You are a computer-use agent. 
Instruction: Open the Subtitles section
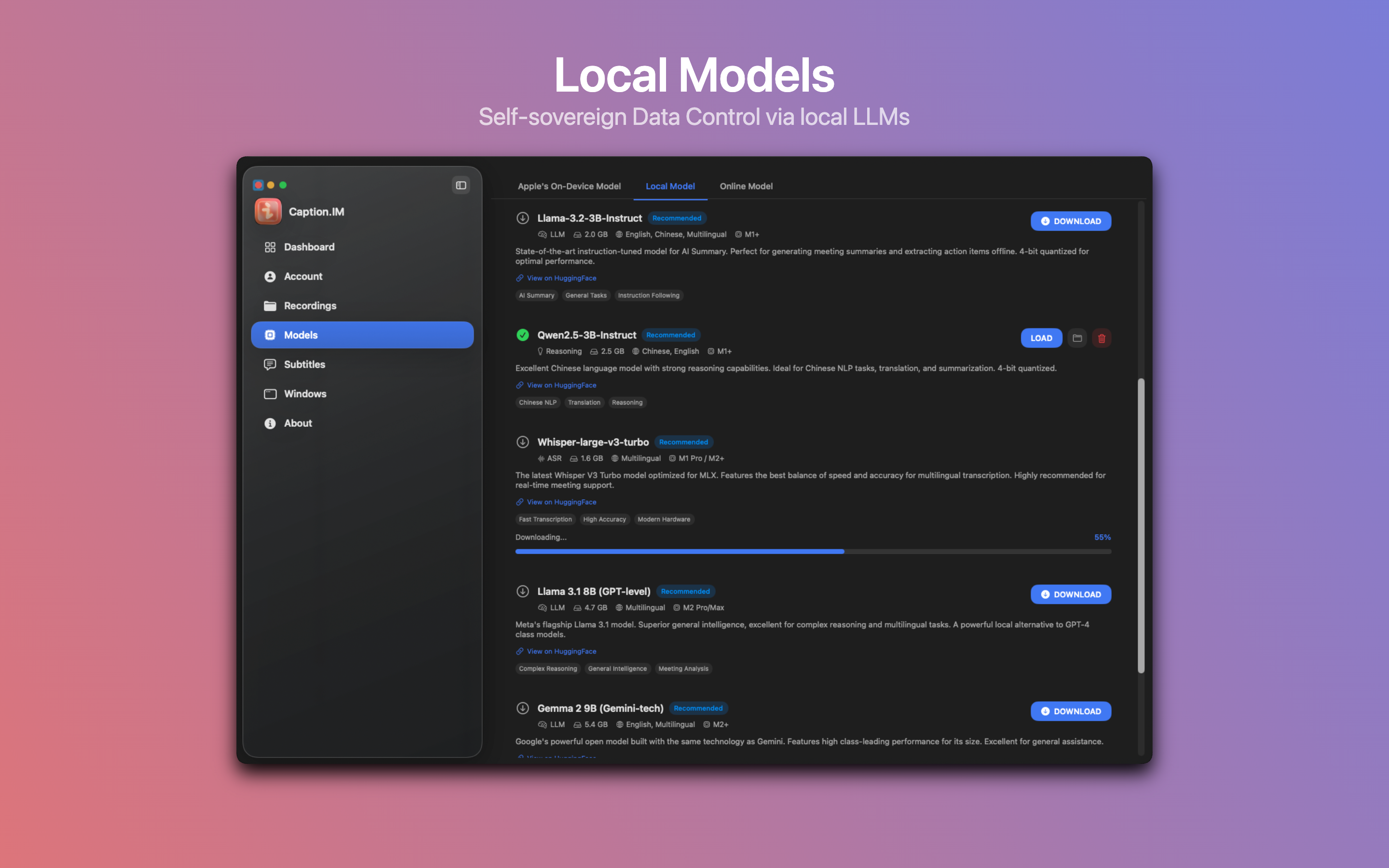tap(304, 365)
